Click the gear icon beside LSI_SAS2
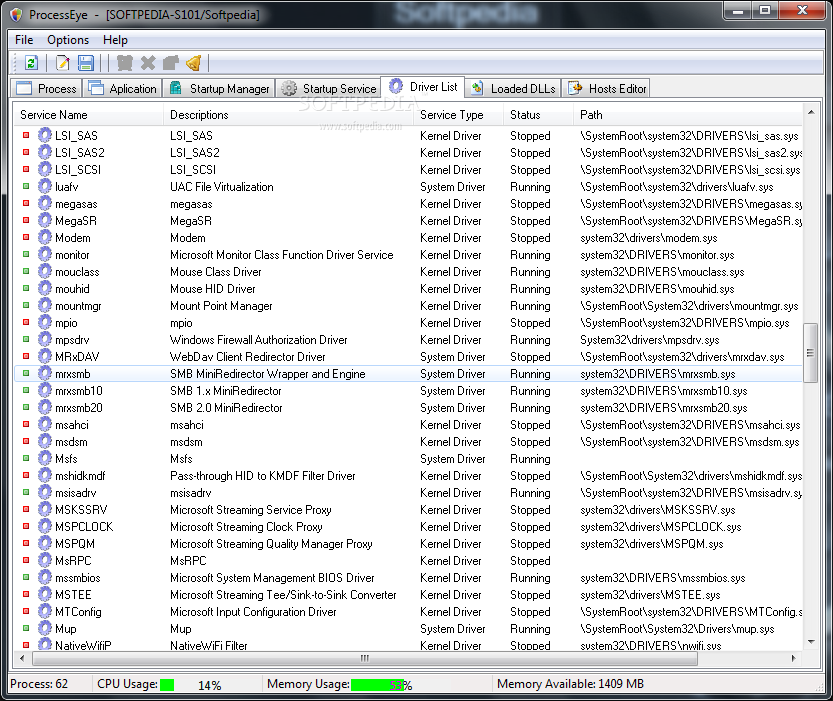833x701 pixels. pos(45,152)
